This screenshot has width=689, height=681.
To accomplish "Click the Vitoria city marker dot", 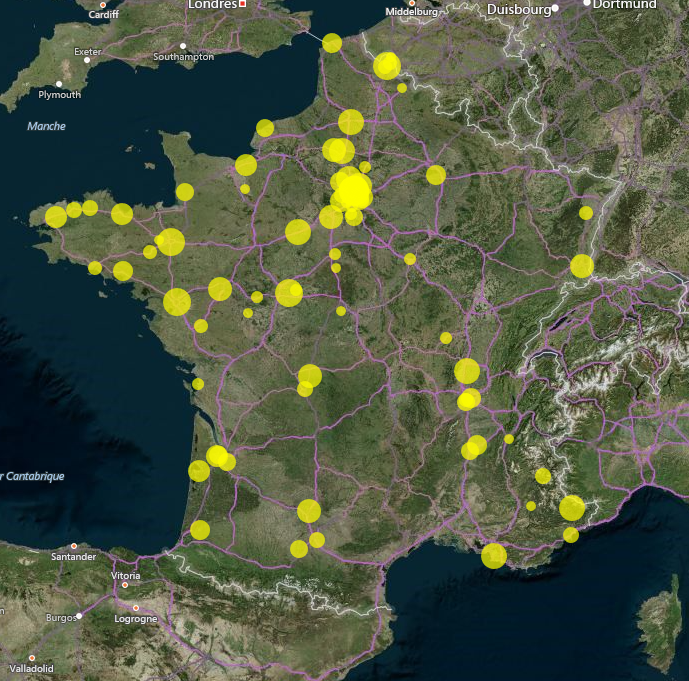I will 125,585.
